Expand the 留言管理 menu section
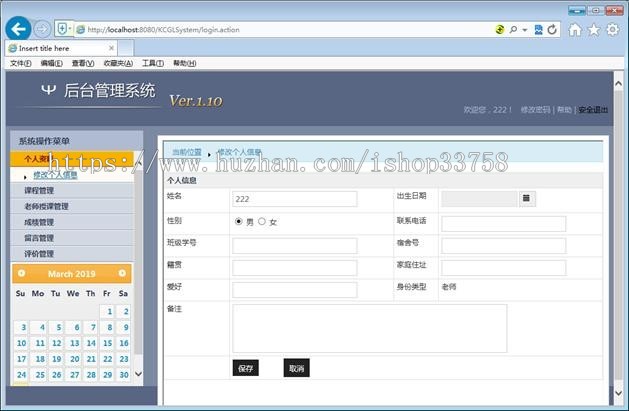Viewport: 629px width, 411px height. point(72,238)
